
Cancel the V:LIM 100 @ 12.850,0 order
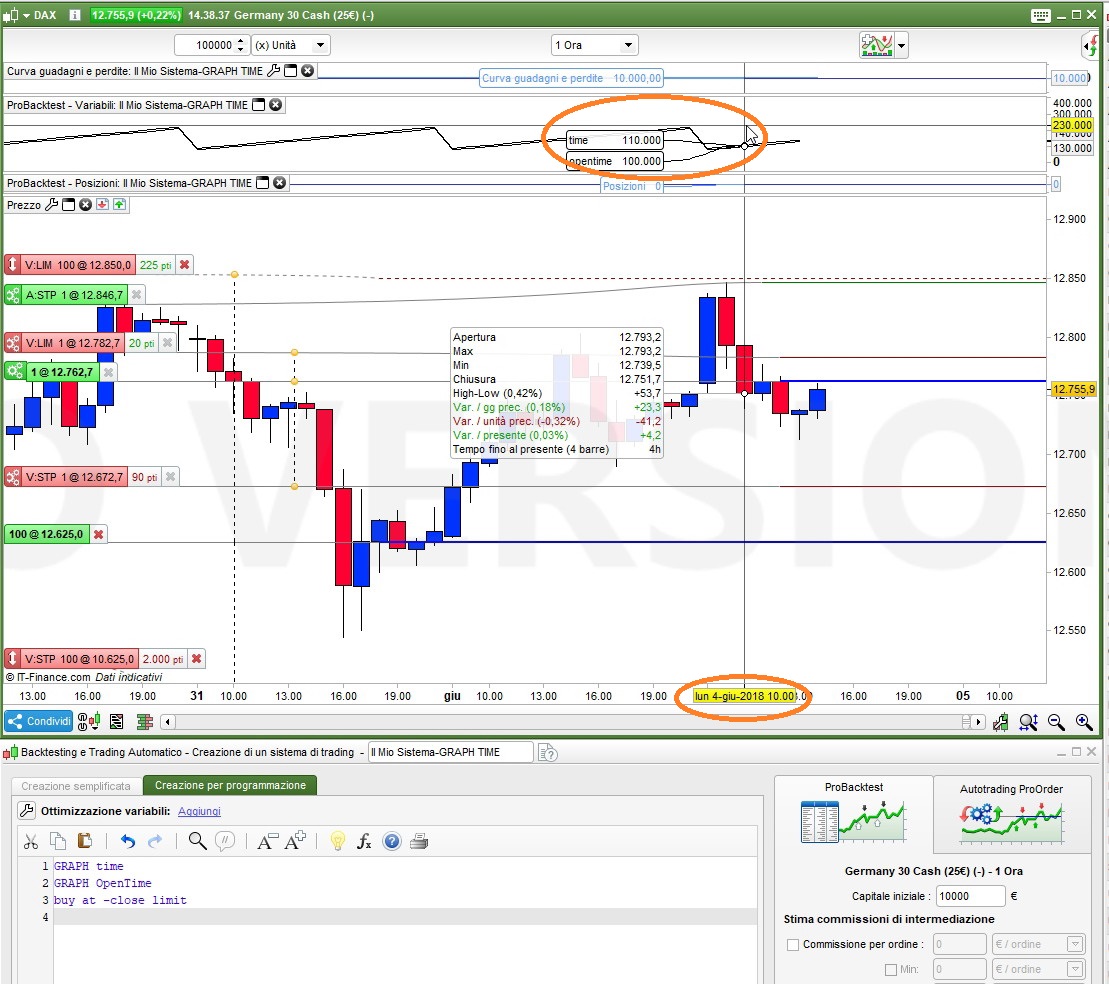185,265
